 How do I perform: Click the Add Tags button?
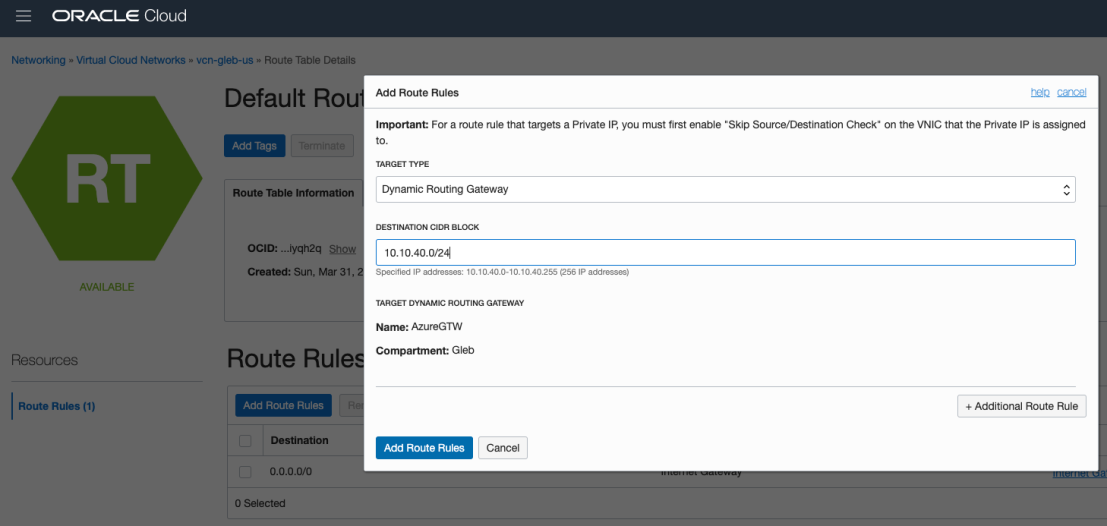[254, 146]
